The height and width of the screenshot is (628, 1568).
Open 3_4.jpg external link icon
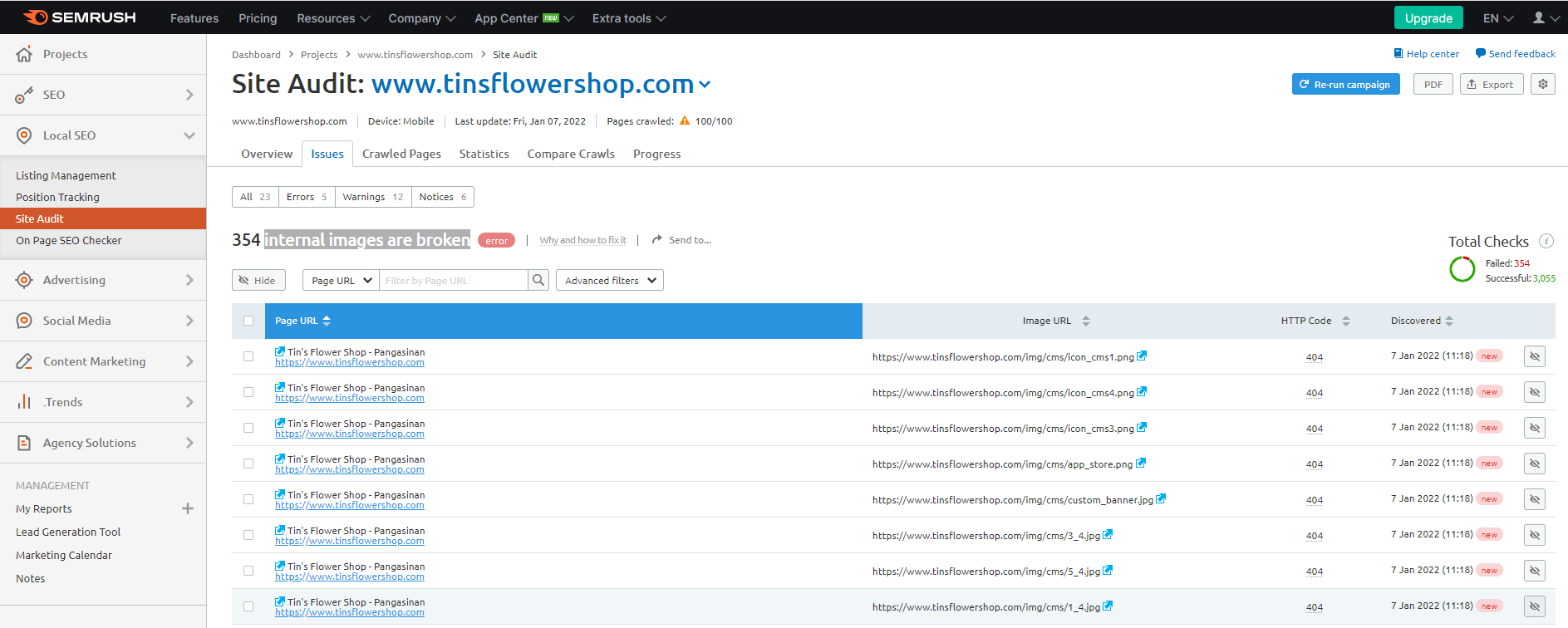pos(1108,534)
